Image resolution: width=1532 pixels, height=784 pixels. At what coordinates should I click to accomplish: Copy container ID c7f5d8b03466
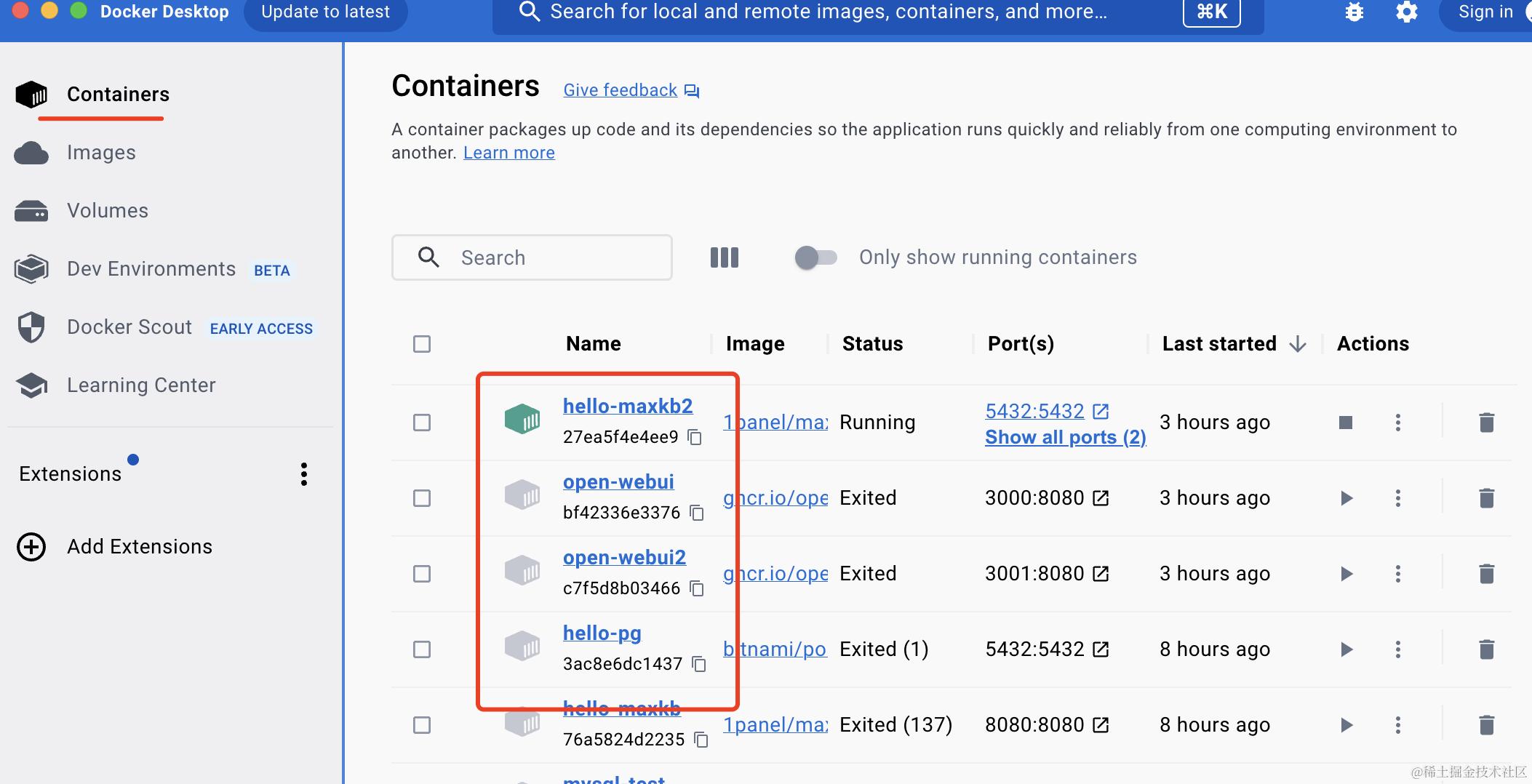(697, 588)
